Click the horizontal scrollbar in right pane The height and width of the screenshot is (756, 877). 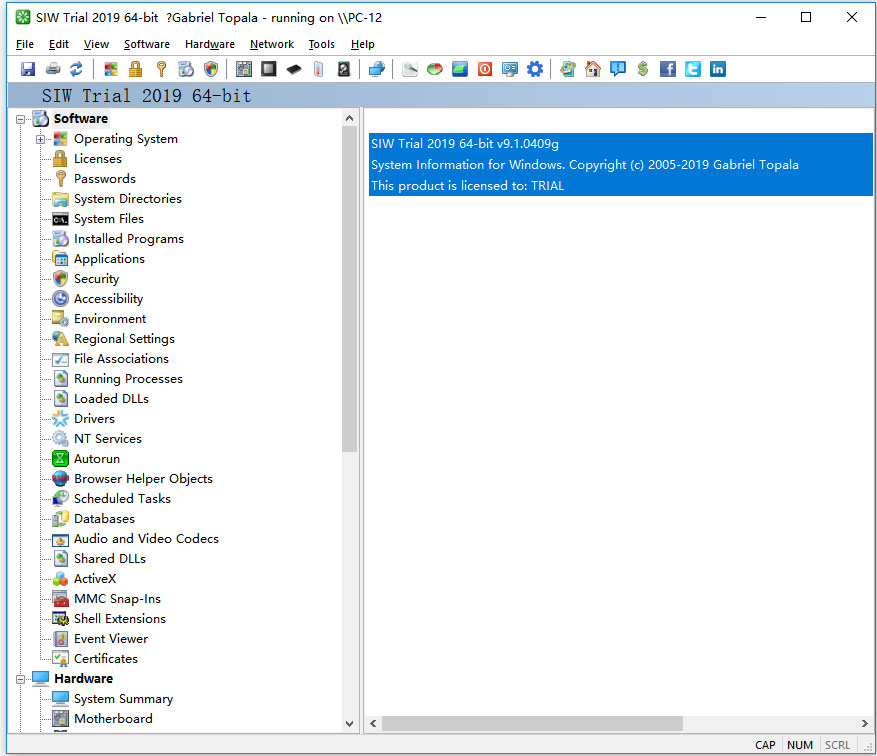coord(532,723)
